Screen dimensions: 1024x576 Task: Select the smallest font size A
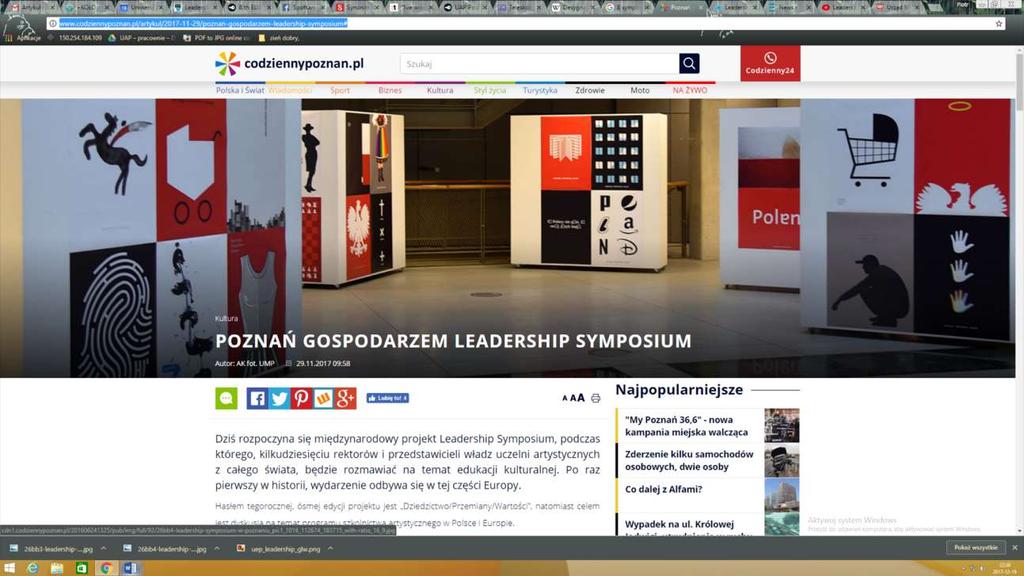click(565, 398)
